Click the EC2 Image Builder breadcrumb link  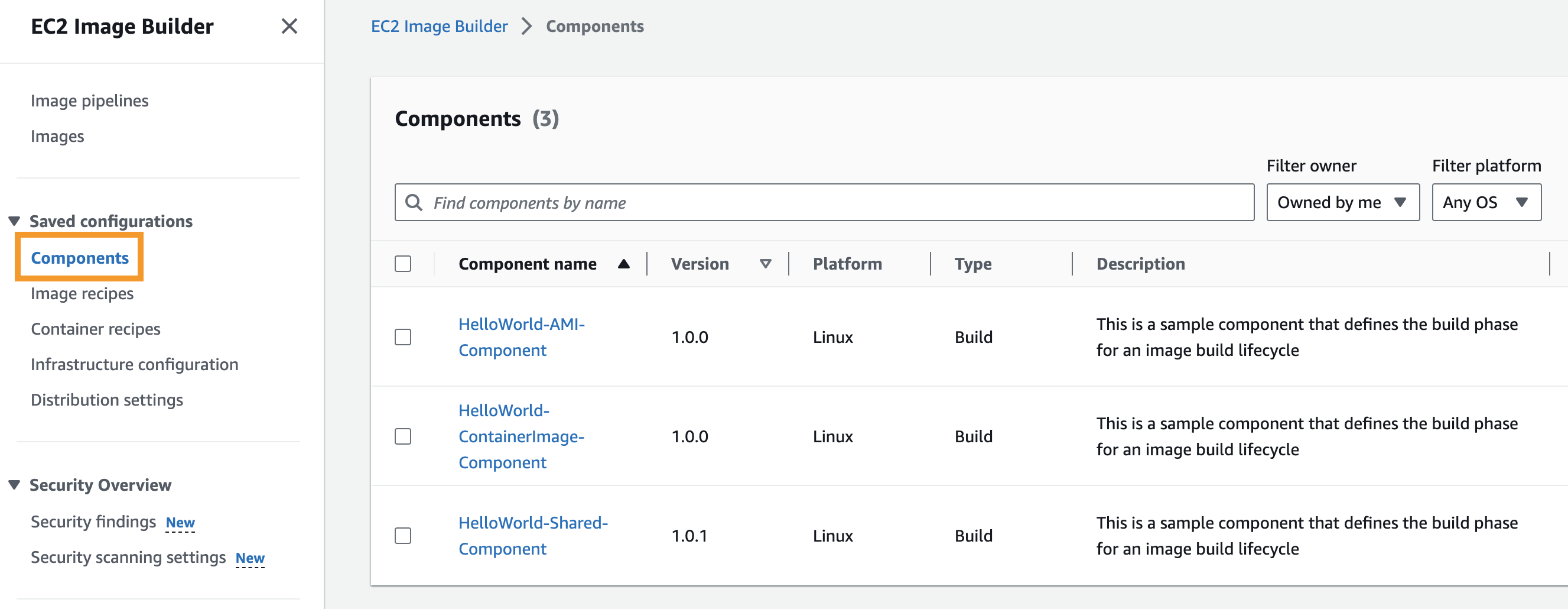pyautogui.click(x=439, y=26)
